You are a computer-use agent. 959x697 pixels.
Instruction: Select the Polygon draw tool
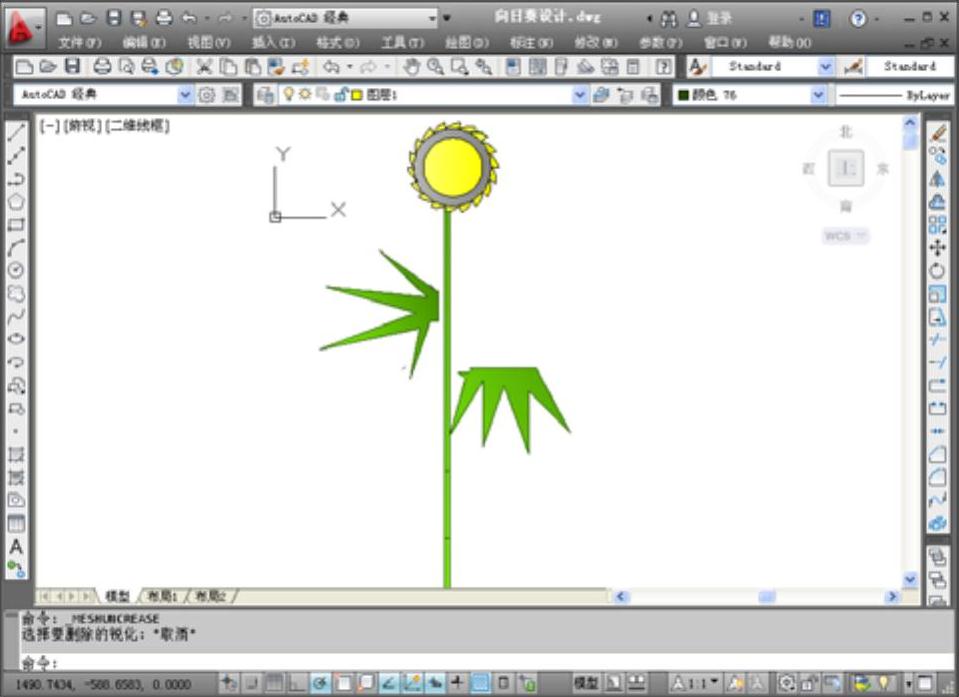pyautogui.click(x=16, y=201)
